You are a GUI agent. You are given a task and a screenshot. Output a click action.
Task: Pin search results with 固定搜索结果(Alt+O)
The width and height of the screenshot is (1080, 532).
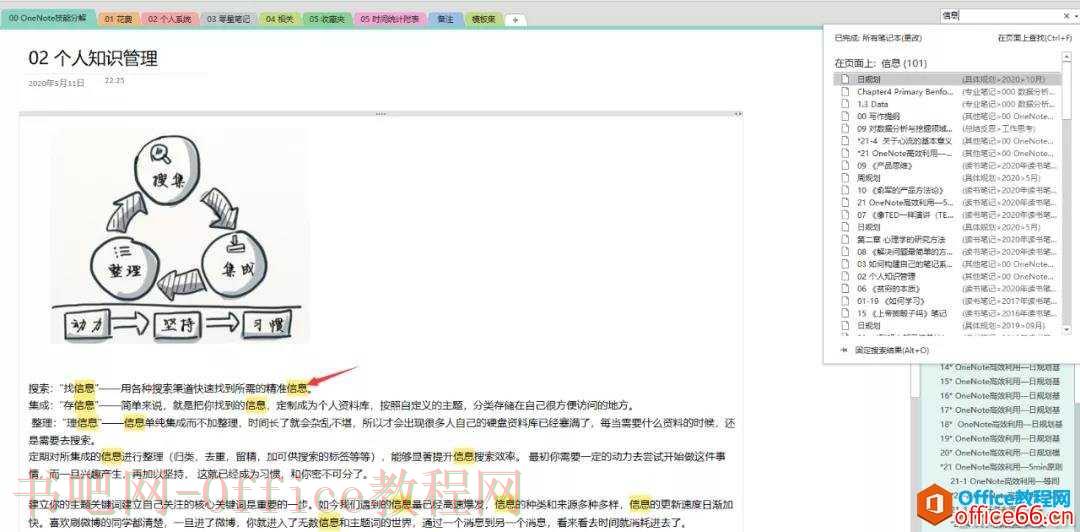(892, 350)
